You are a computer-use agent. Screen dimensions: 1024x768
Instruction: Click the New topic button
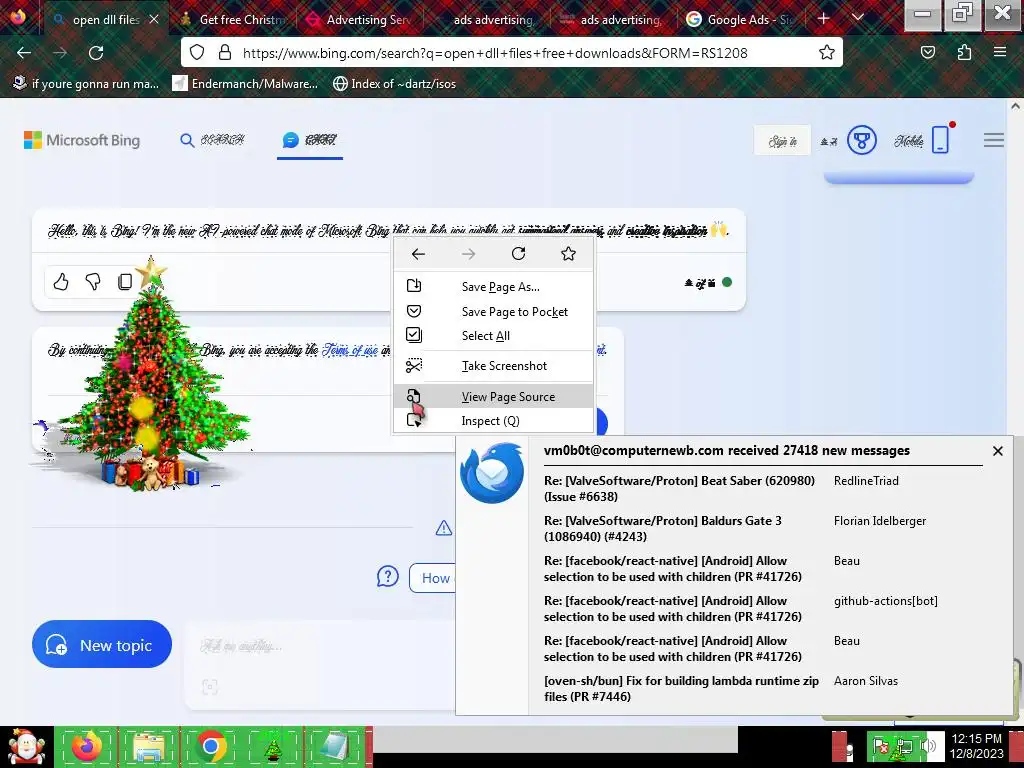[x=102, y=645]
